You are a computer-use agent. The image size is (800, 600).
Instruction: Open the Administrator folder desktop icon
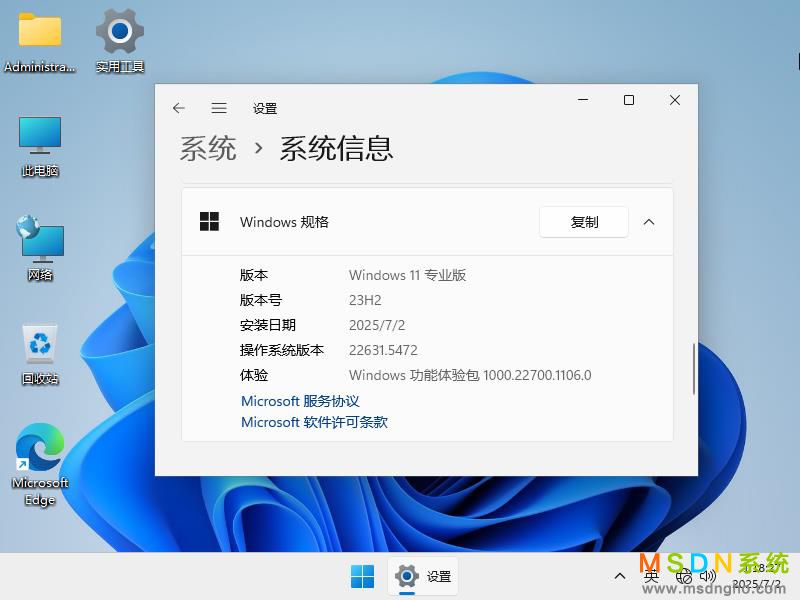pyautogui.click(x=40, y=42)
